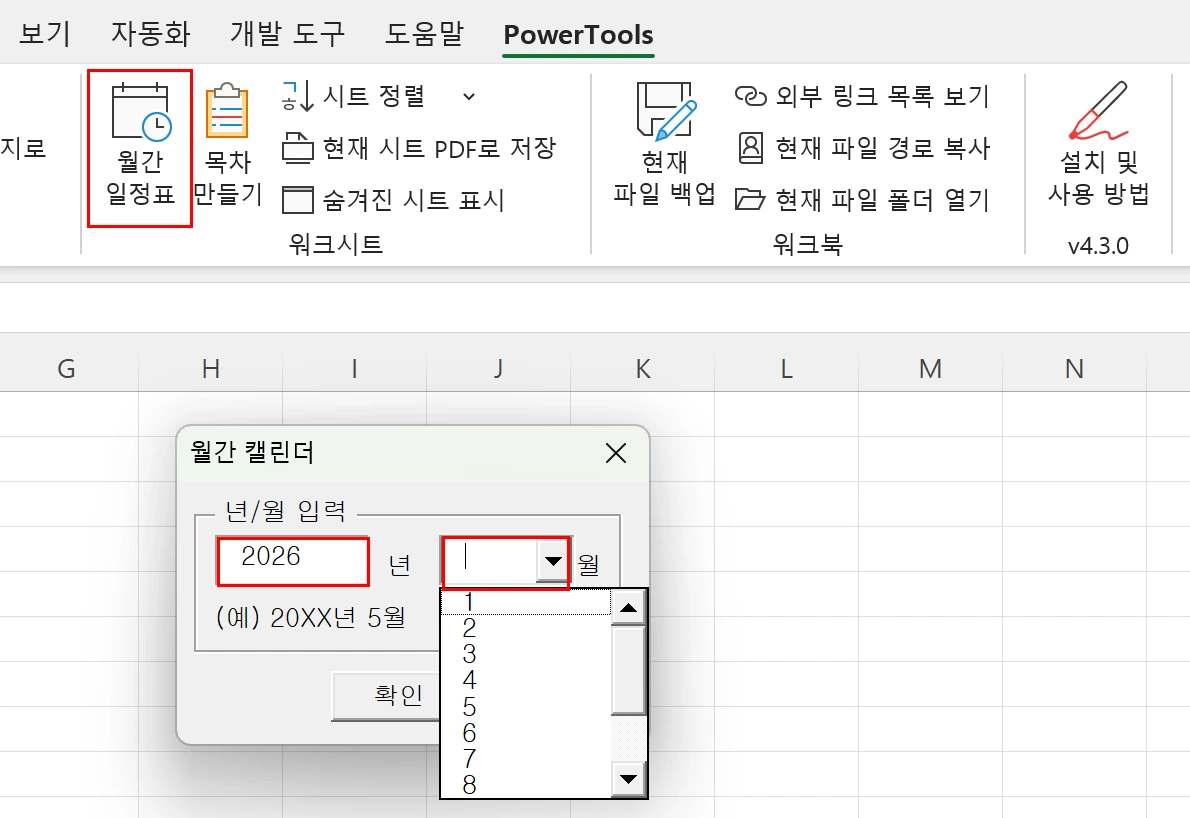The image size is (1190, 818).
Task: Open the 도움말 tab
Action: pyautogui.click(x=424, y=33)
